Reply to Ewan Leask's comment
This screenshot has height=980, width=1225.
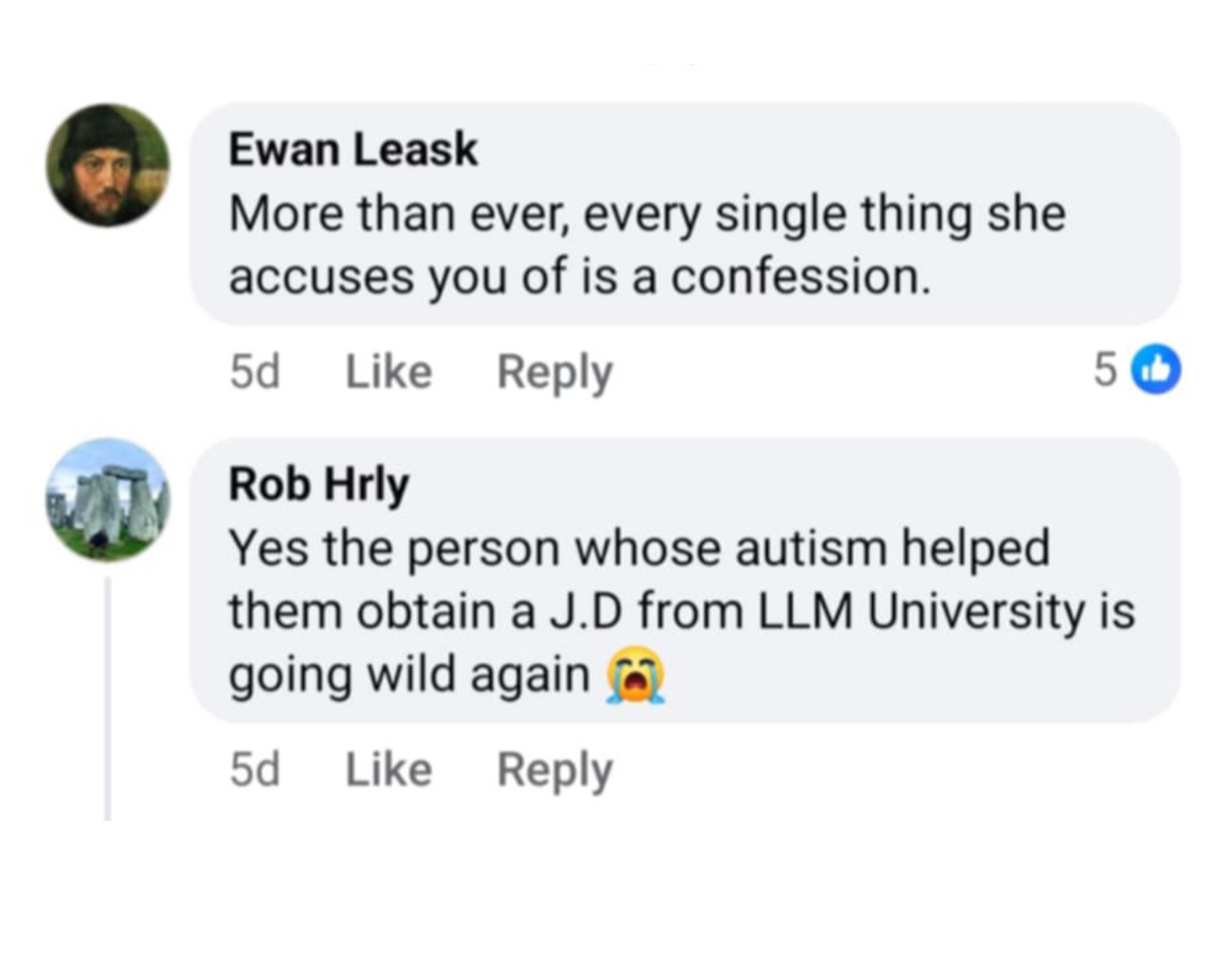pyautogui.click(x=555, y=373)
